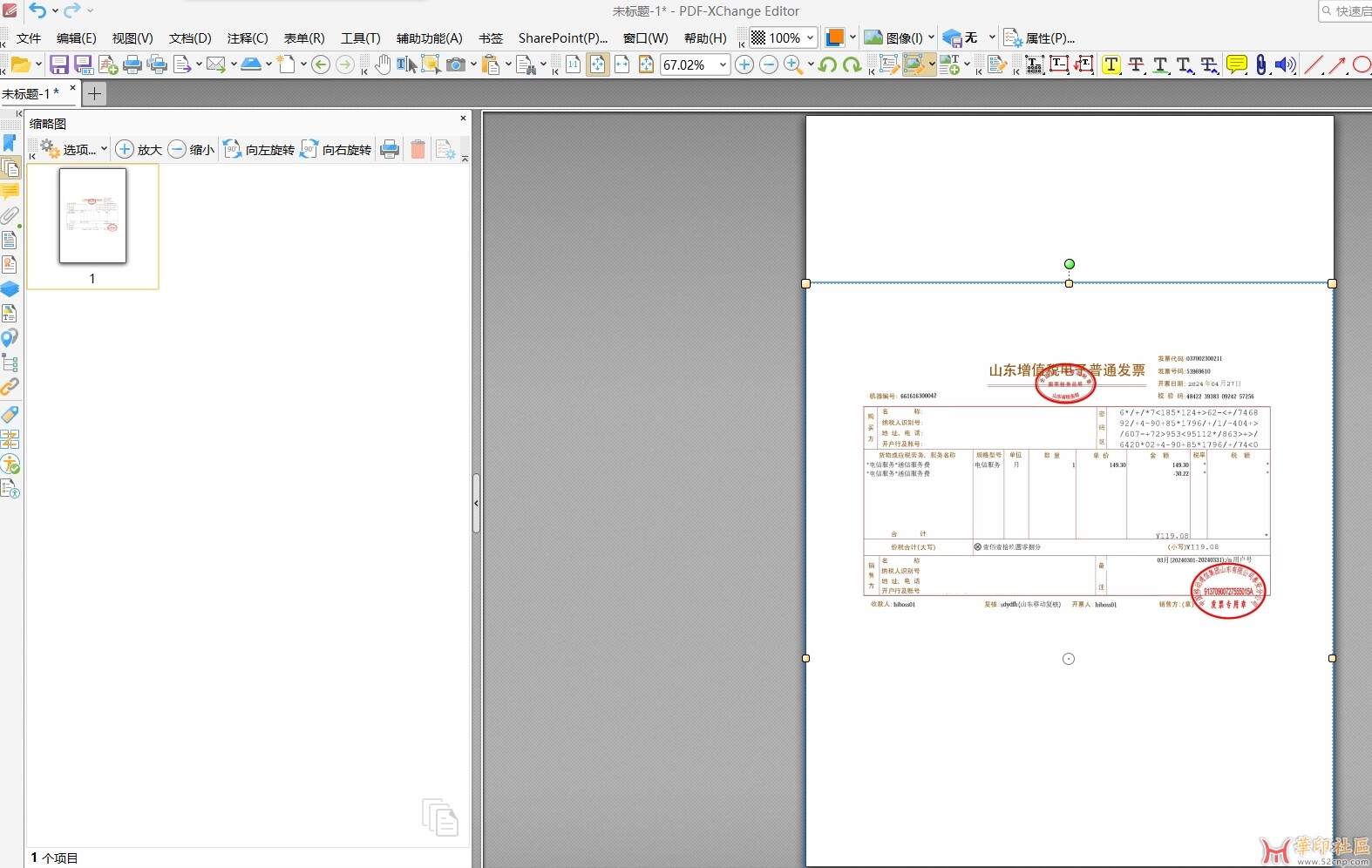Click the Fit Width icon
The width and height of the screenshot is (1372, 868).
(622, 64)
